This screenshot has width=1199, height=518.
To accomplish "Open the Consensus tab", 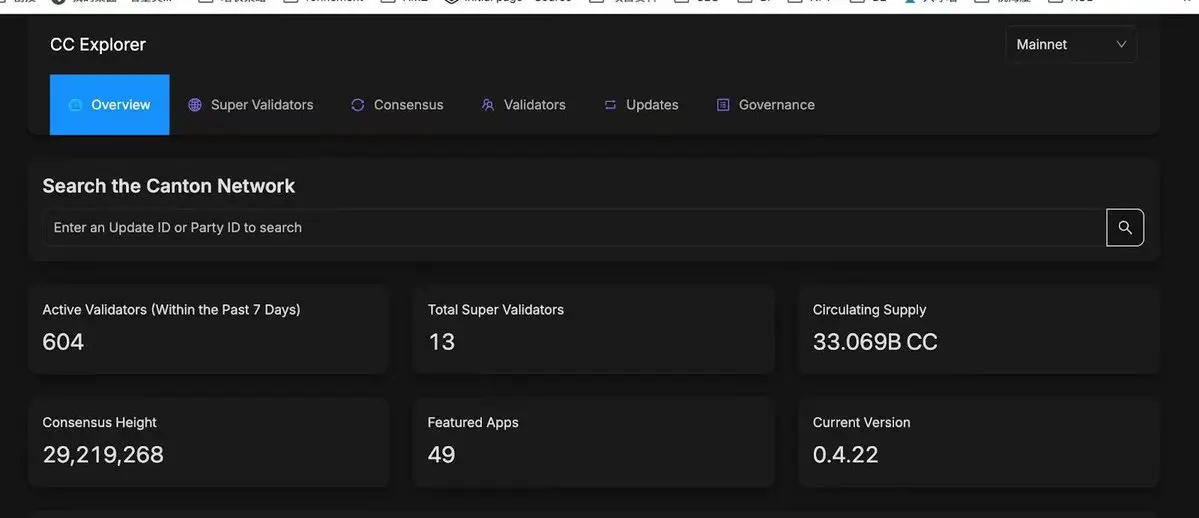I will coord(397,105).
